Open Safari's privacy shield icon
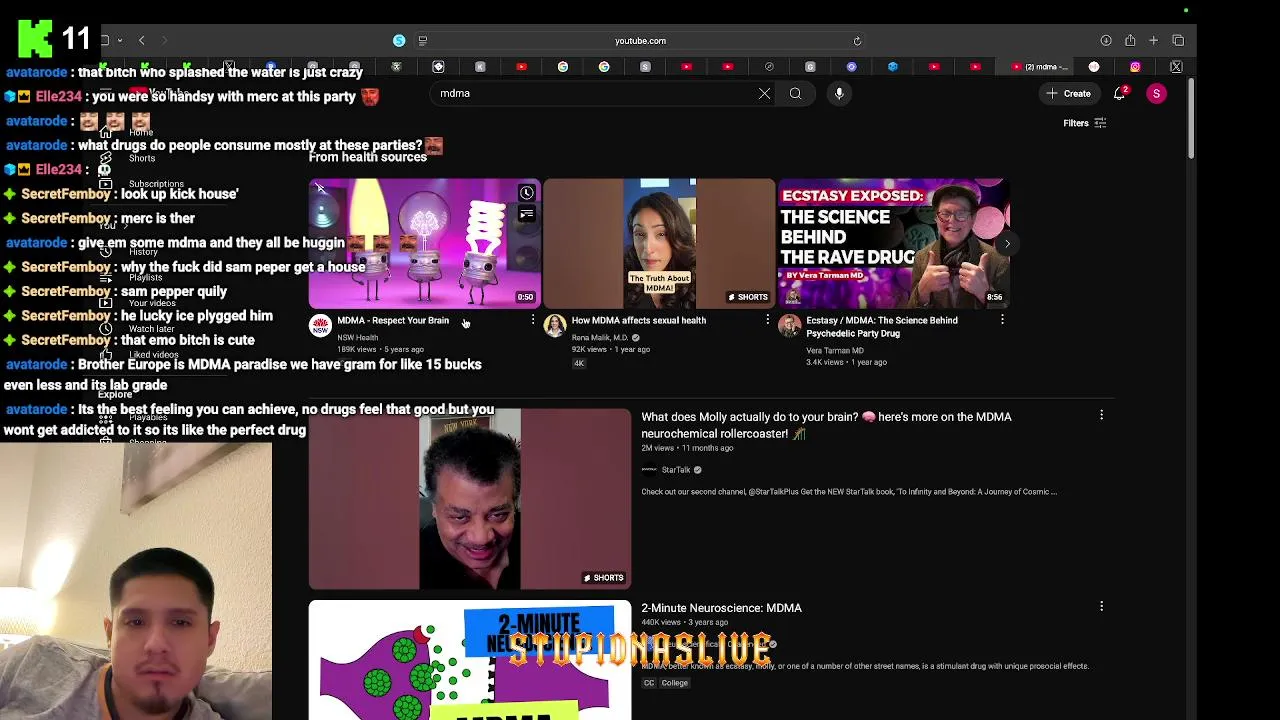The image size is (1280, 720). [x=399, y=41]
